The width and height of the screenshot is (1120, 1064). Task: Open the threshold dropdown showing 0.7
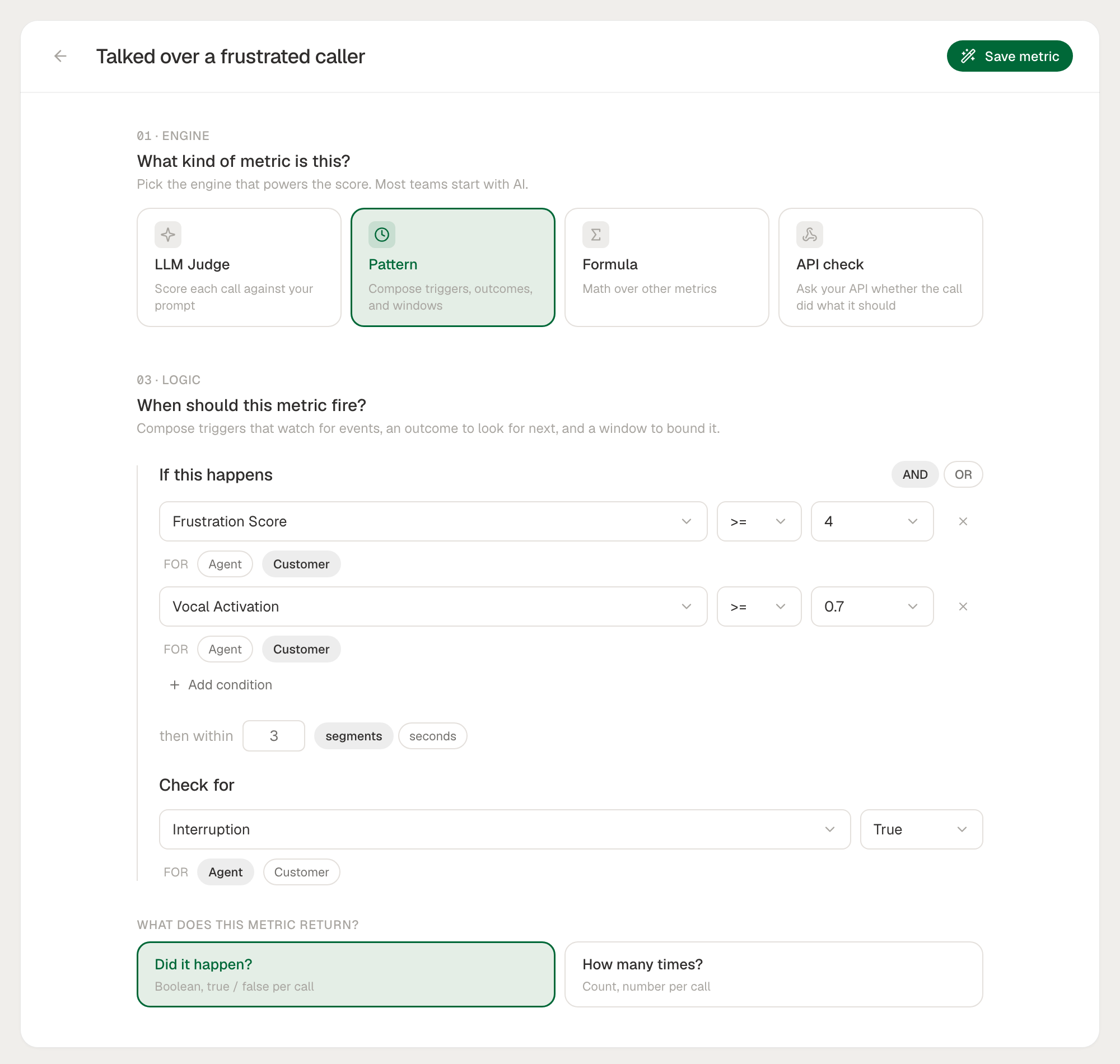871,606
